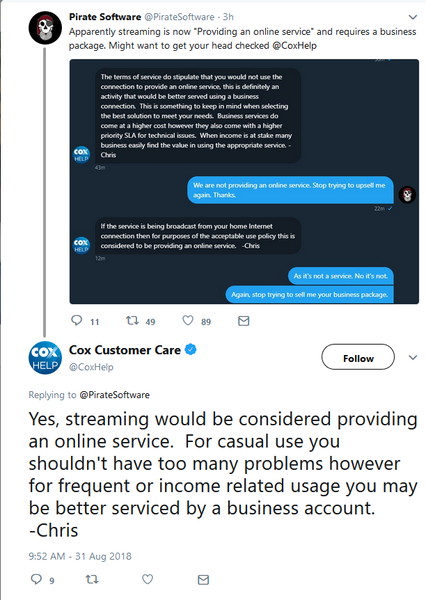The image size is (426, 600).
Task: Open Pirate Software tweet options chevron
Action: point(413,17)
